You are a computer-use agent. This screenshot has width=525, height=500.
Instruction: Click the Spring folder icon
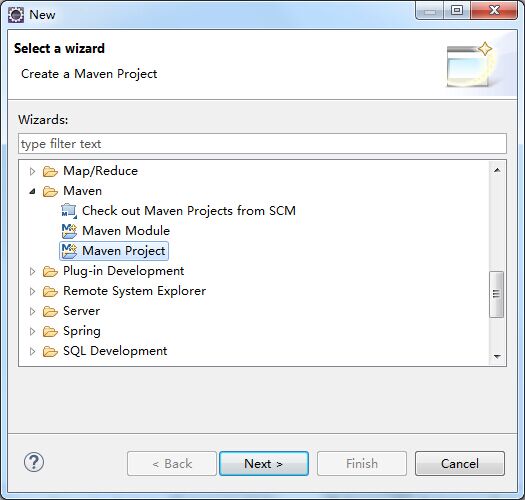click(x=50, y=332)
